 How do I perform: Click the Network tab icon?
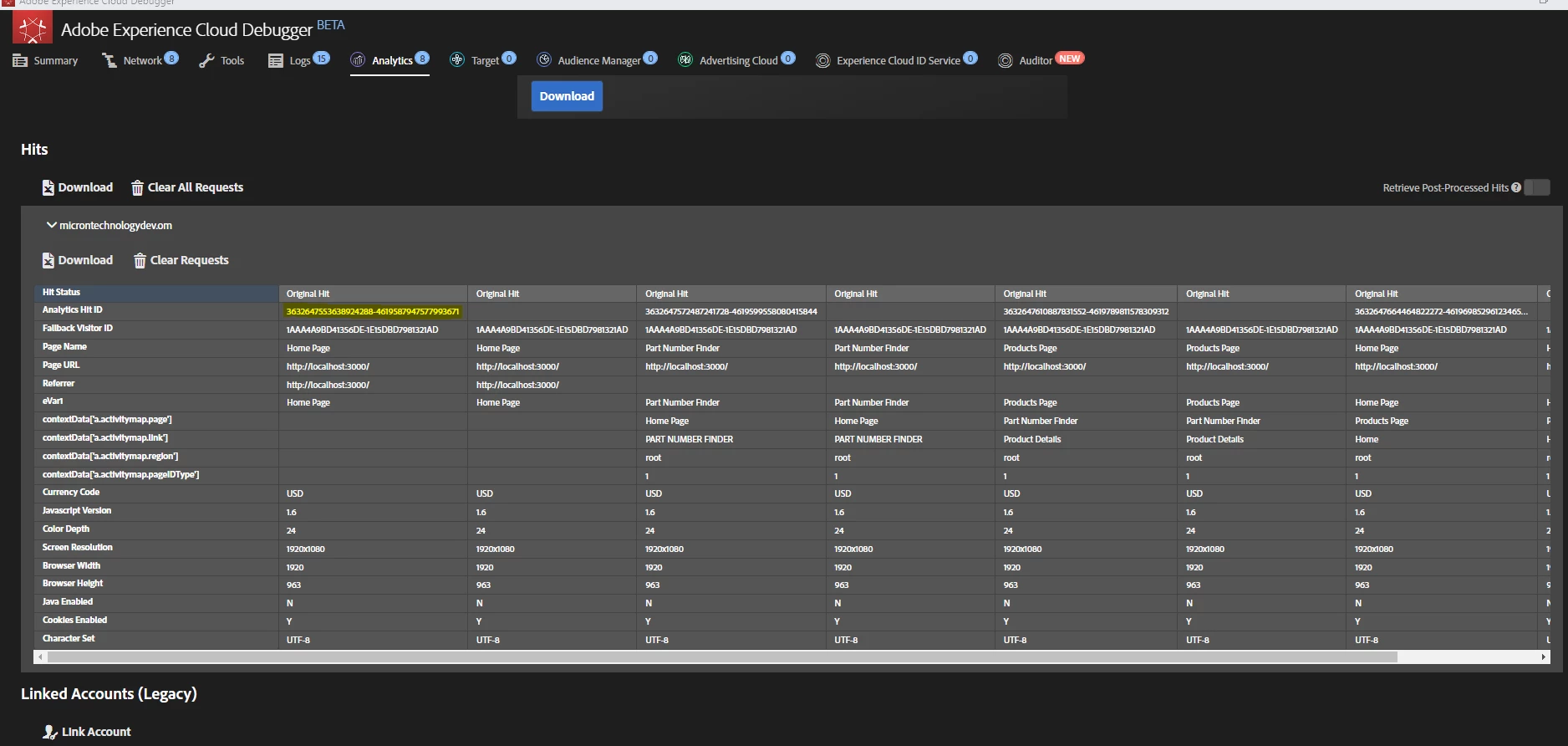[109, 60]
